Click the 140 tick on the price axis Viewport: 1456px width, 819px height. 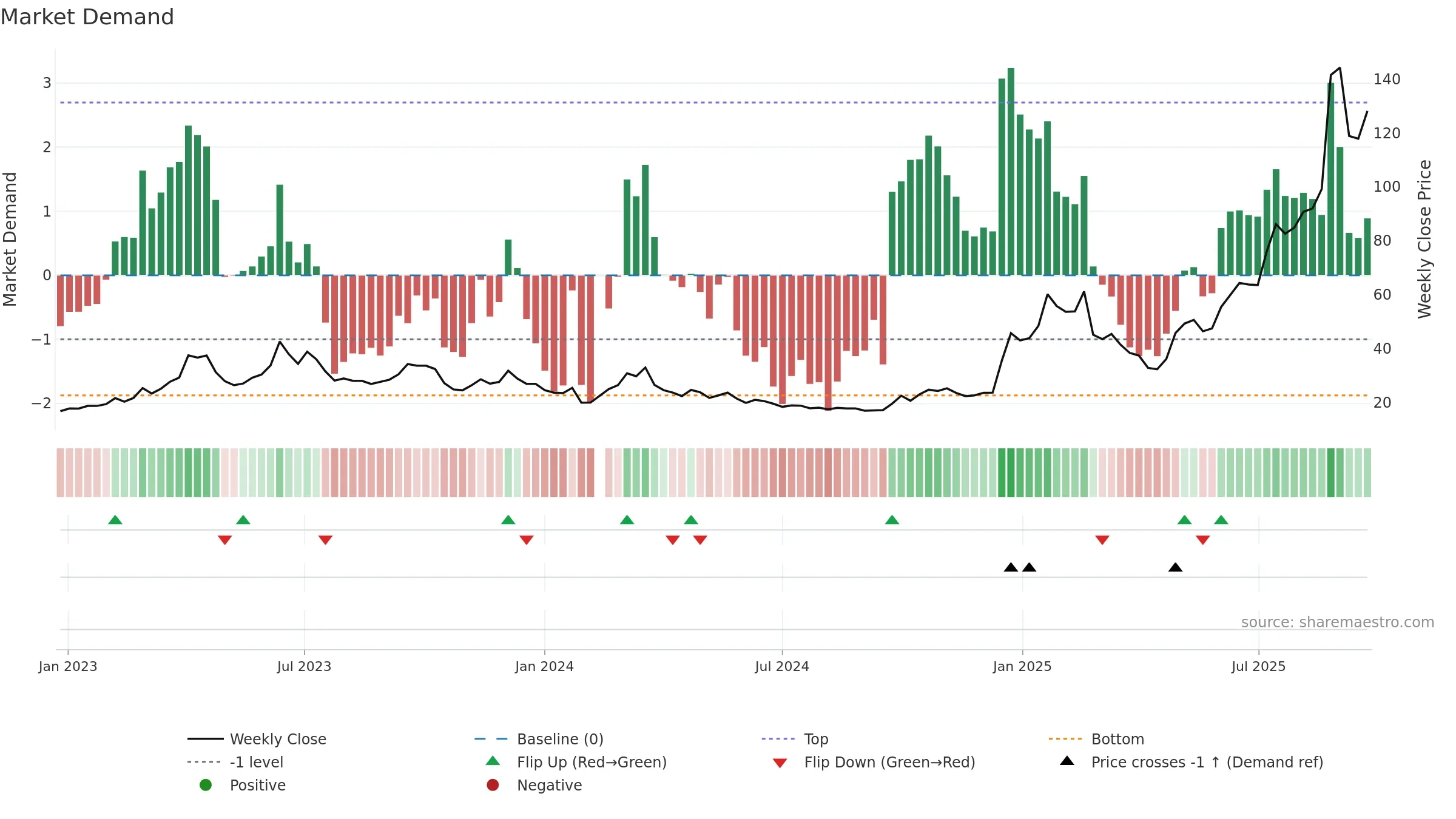click(x=1387, y=79)
